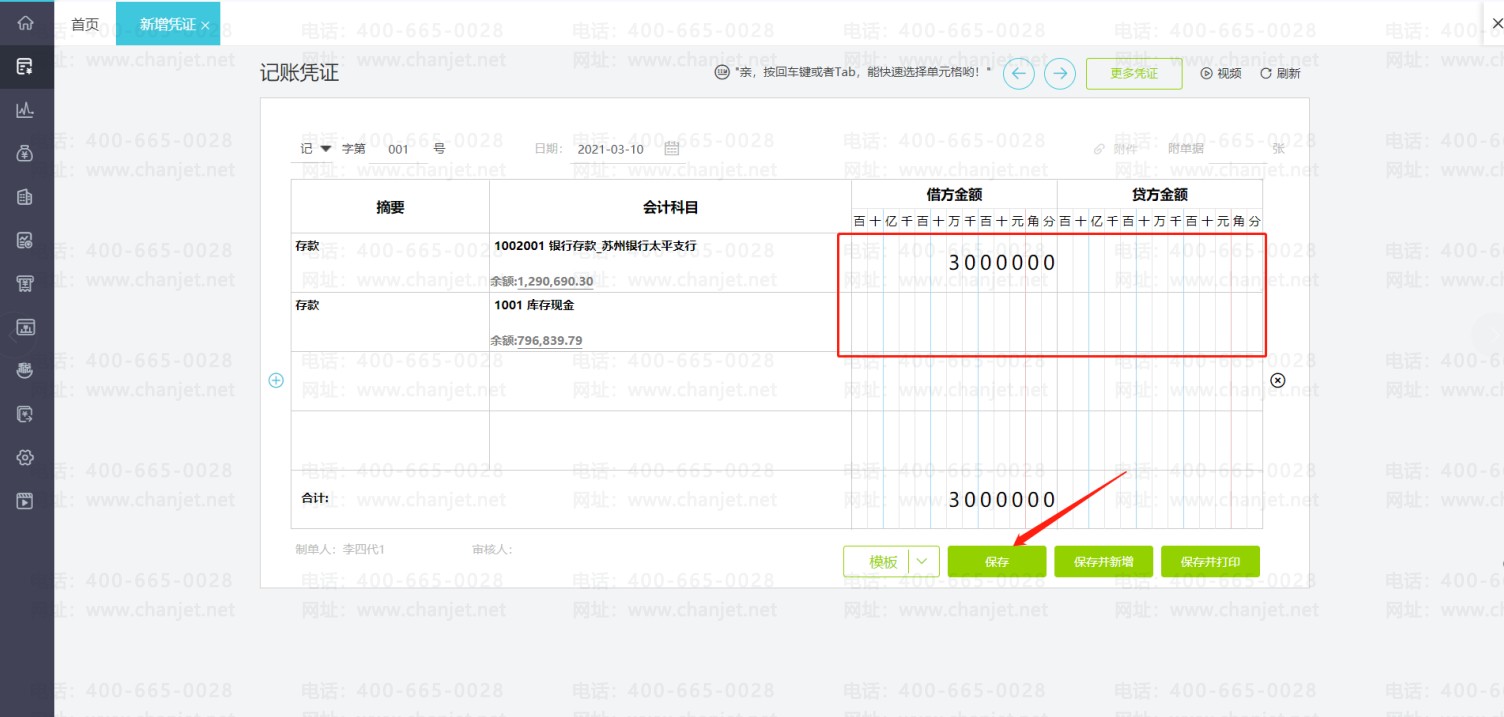The width and height of the screenshot is (1504, 717).
Task: Close the 新增凭证 tab
Action: tap(205, 25)
